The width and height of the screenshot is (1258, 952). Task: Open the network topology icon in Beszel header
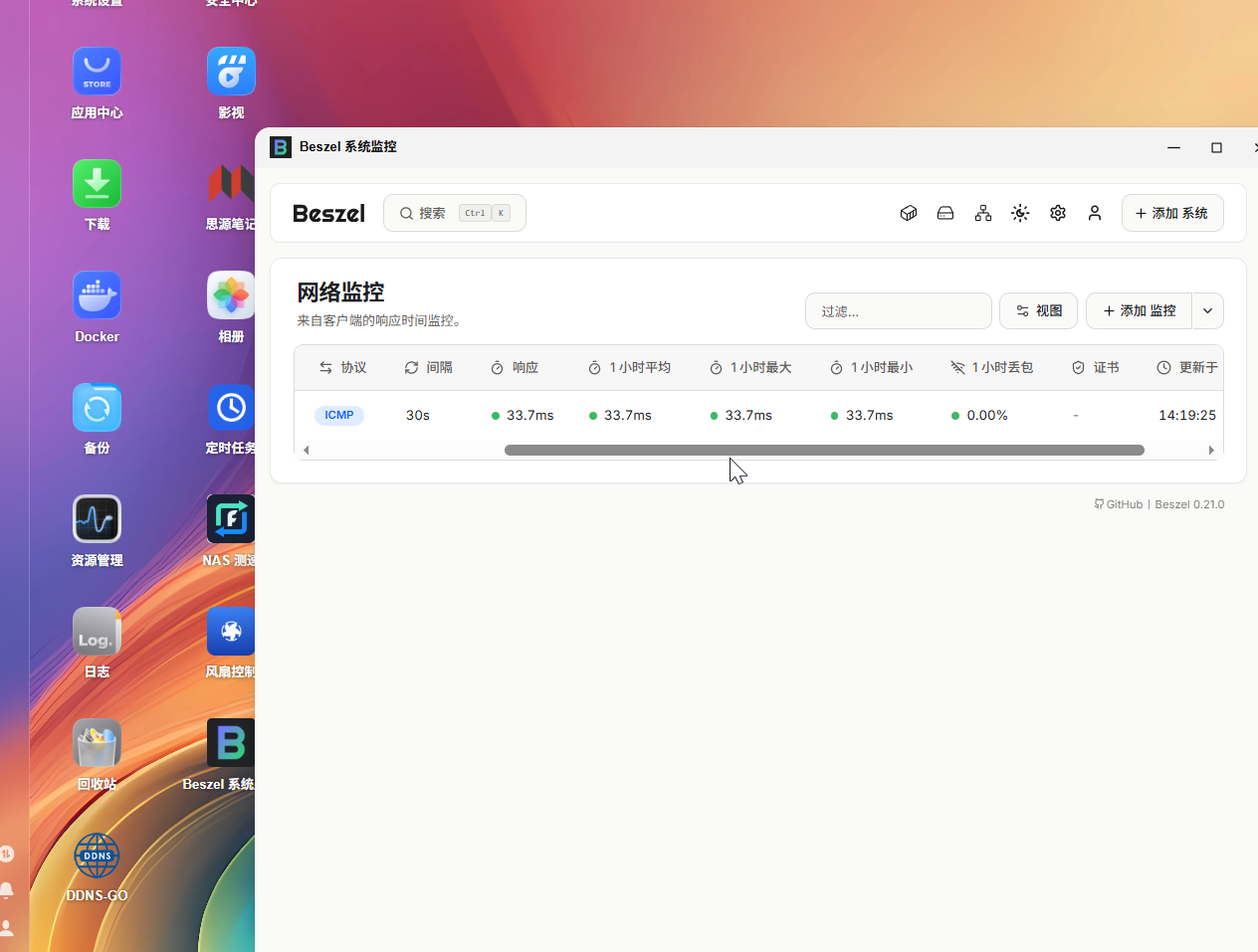coord(983,213)
